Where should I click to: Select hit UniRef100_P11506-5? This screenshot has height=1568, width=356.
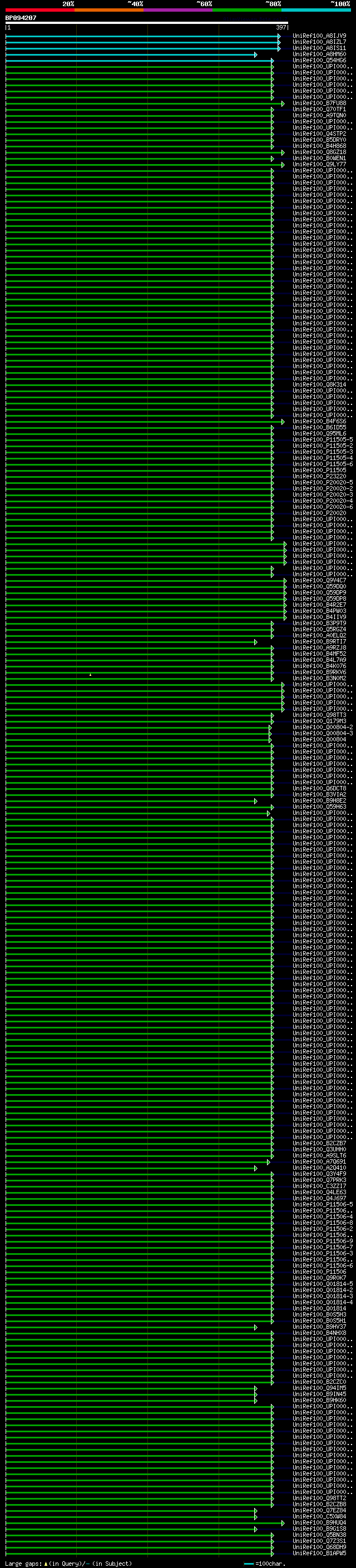click(x=323, y=1204)
